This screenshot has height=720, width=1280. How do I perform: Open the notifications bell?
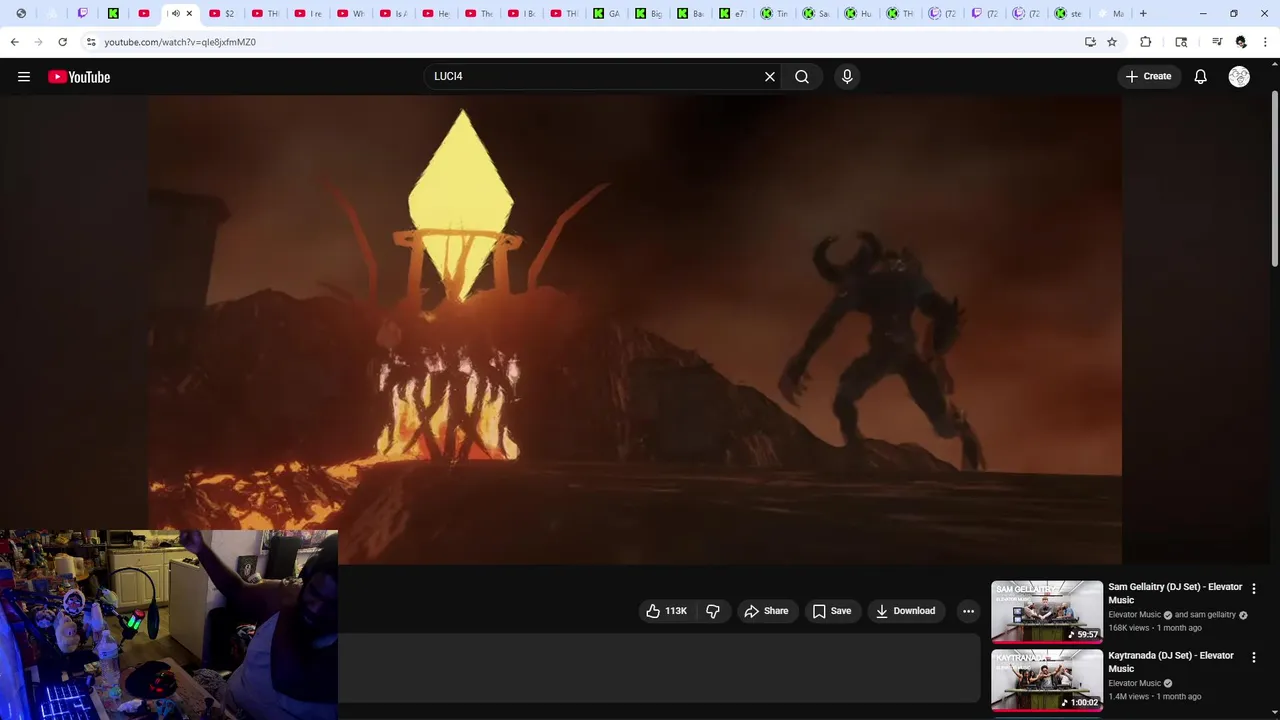(x=1201, y=77)
